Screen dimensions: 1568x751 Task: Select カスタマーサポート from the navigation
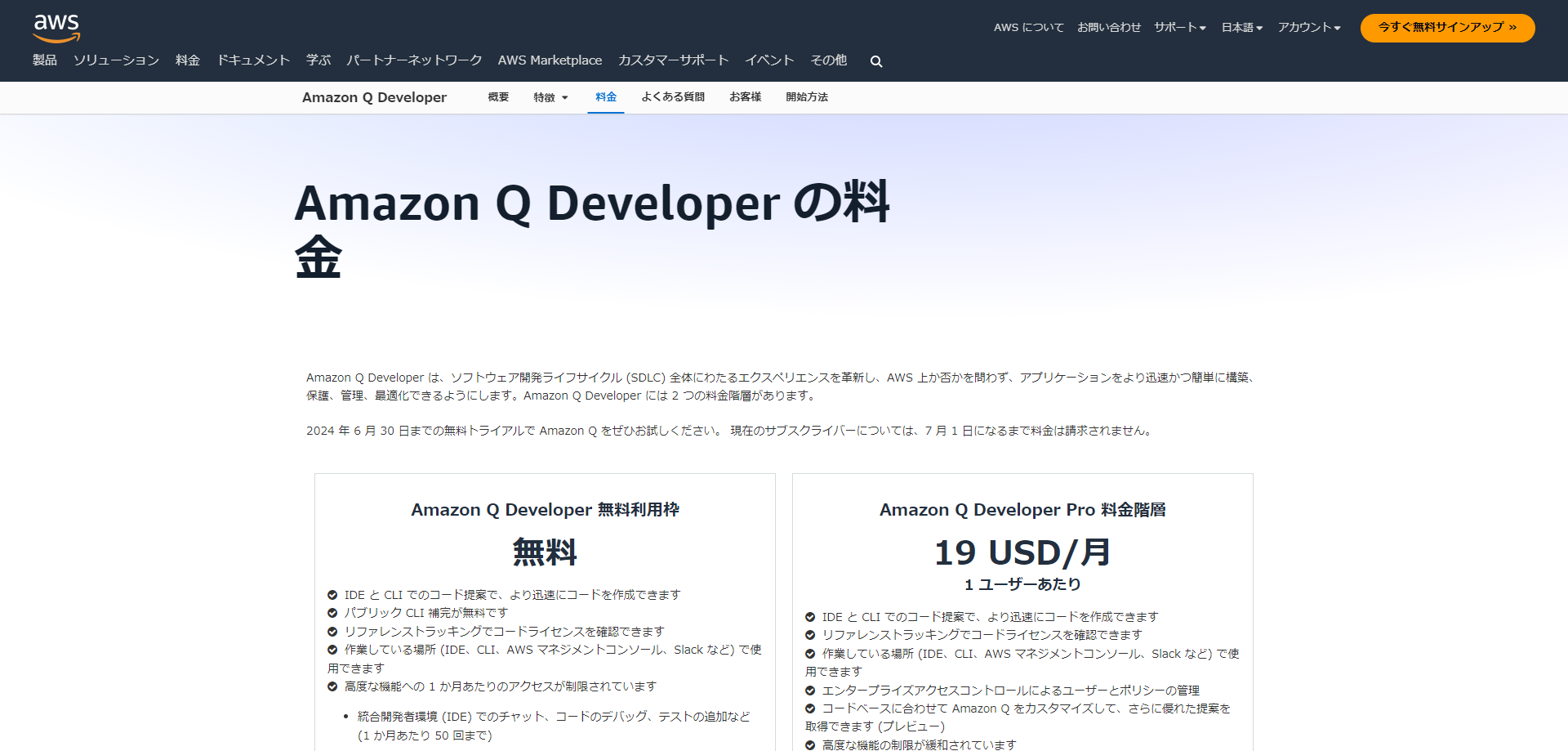tap(673, 60)
